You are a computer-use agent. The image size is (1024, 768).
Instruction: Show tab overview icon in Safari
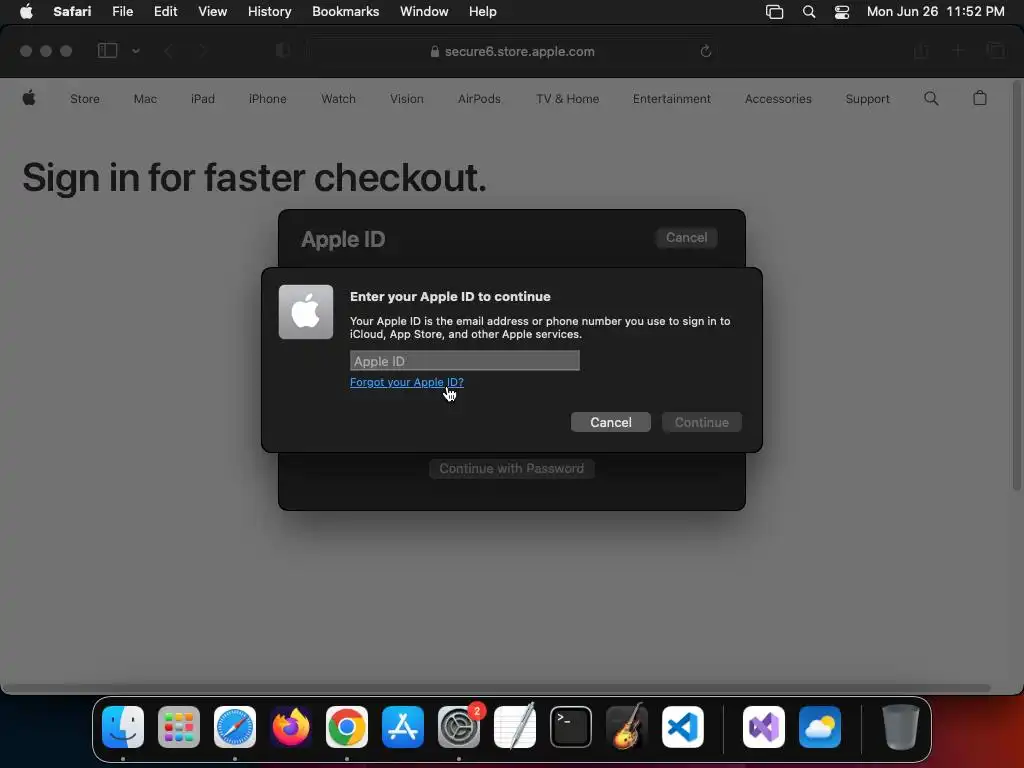pyautogui.click(x=995, y=50)
